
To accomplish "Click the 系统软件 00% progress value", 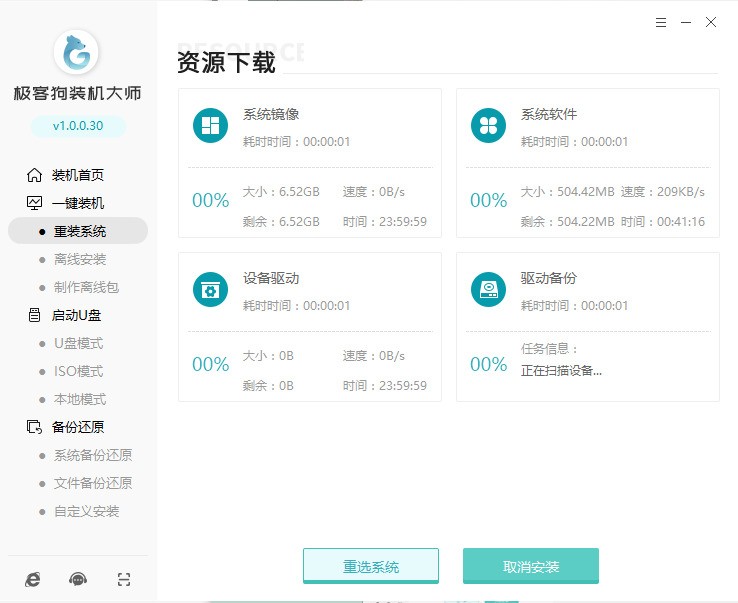I will (489, 201).
